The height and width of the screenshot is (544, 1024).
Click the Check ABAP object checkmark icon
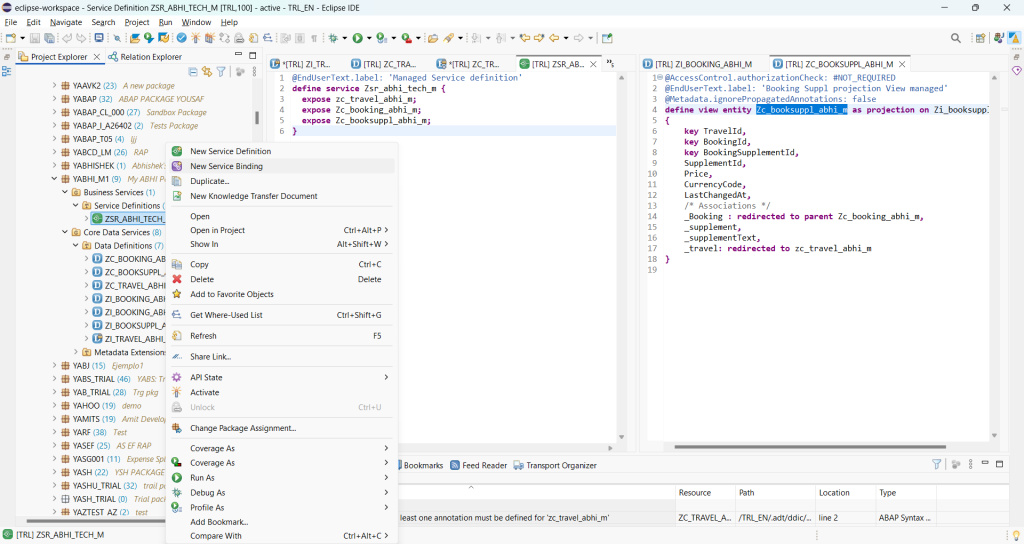[x=182, y=39]
